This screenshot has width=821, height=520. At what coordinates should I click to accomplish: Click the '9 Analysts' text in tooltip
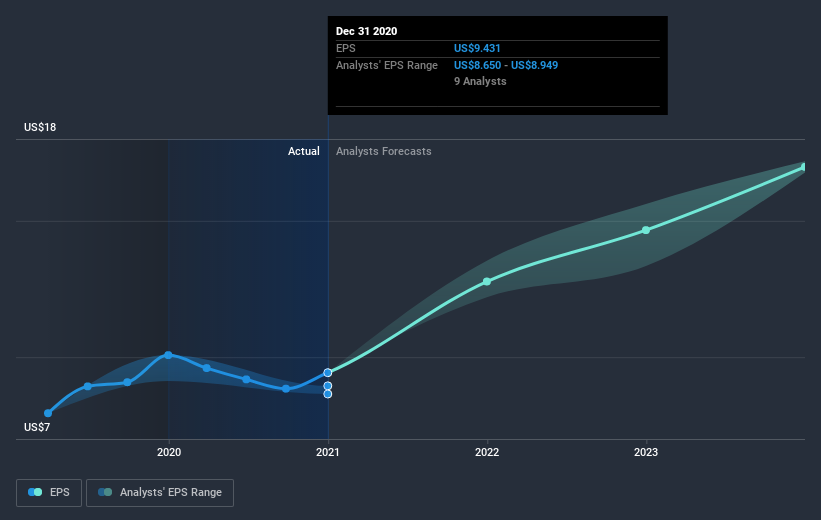click(x=480, y=81)
